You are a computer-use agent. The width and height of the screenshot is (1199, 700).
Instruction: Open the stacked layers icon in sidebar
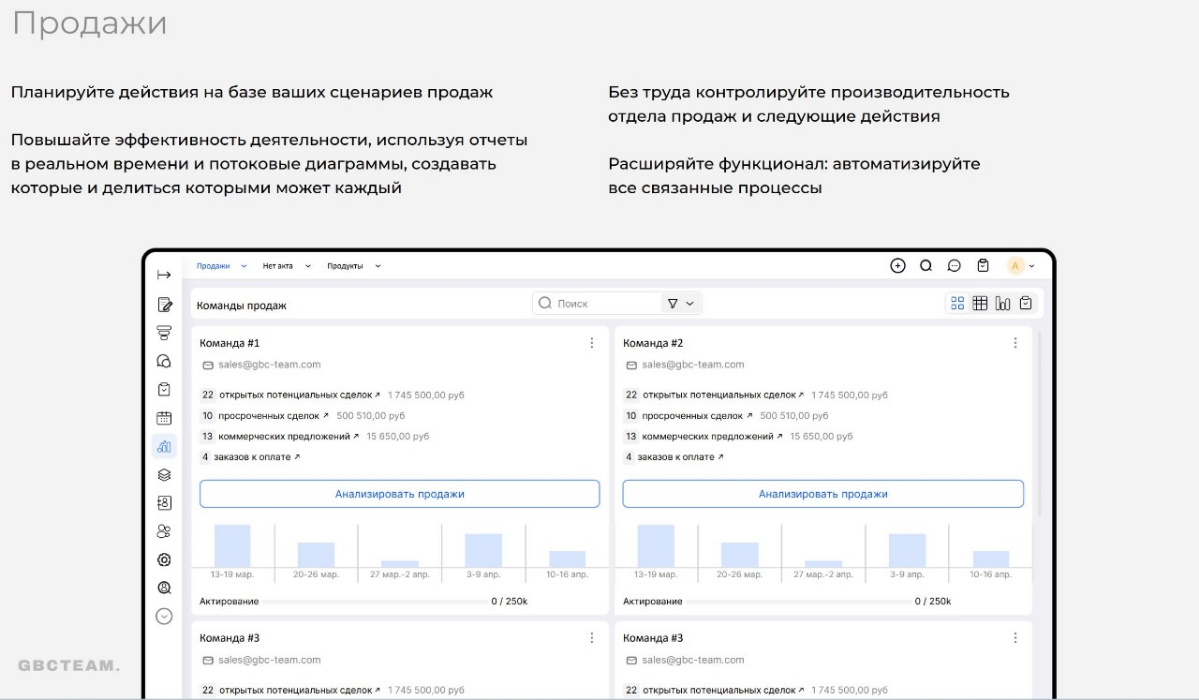pyautogui.click(x=164, y=474)
